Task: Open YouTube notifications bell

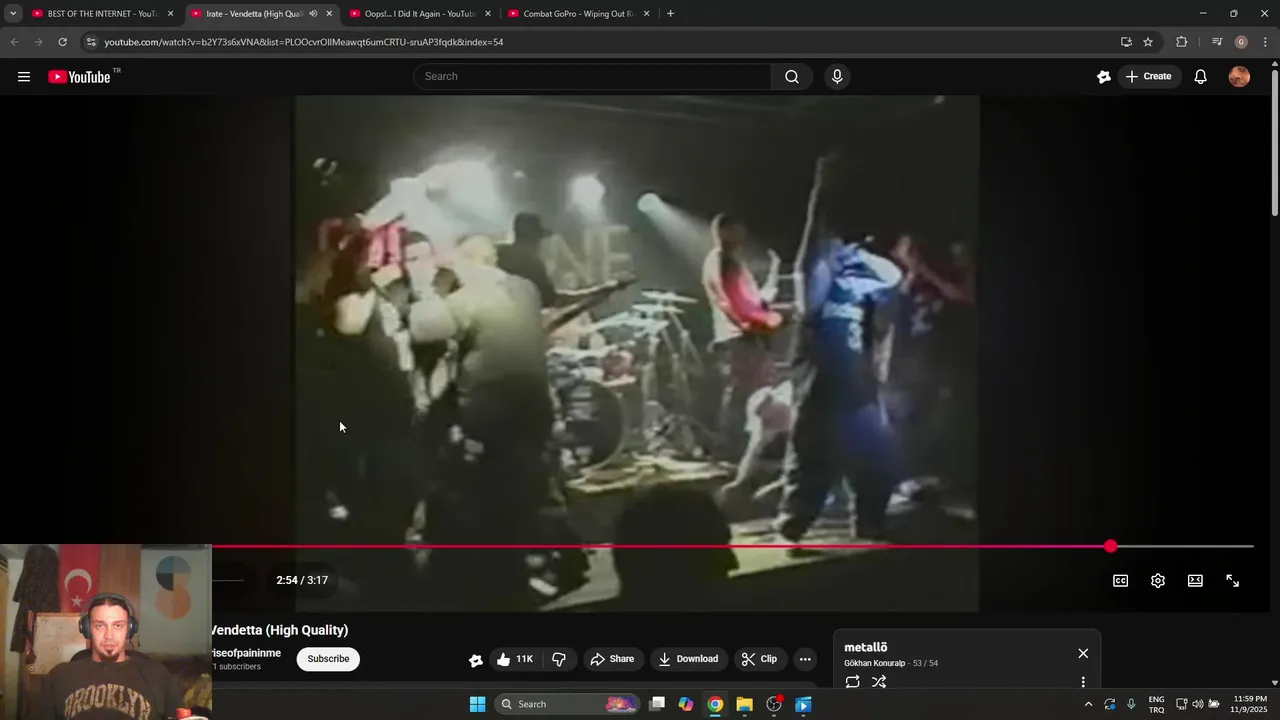Action: click(1201, 77)
